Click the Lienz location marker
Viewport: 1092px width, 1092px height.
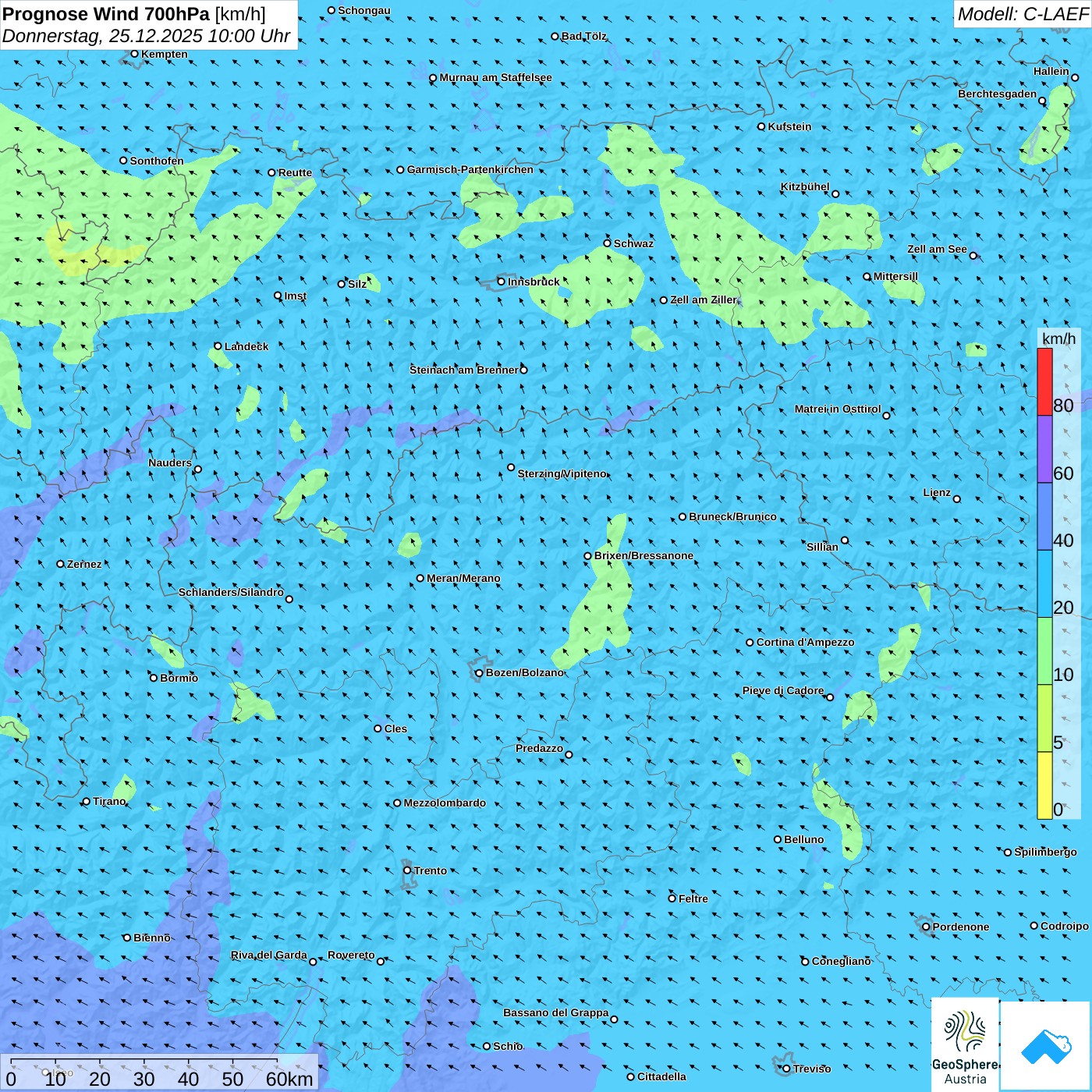click(x=957, y=499)
